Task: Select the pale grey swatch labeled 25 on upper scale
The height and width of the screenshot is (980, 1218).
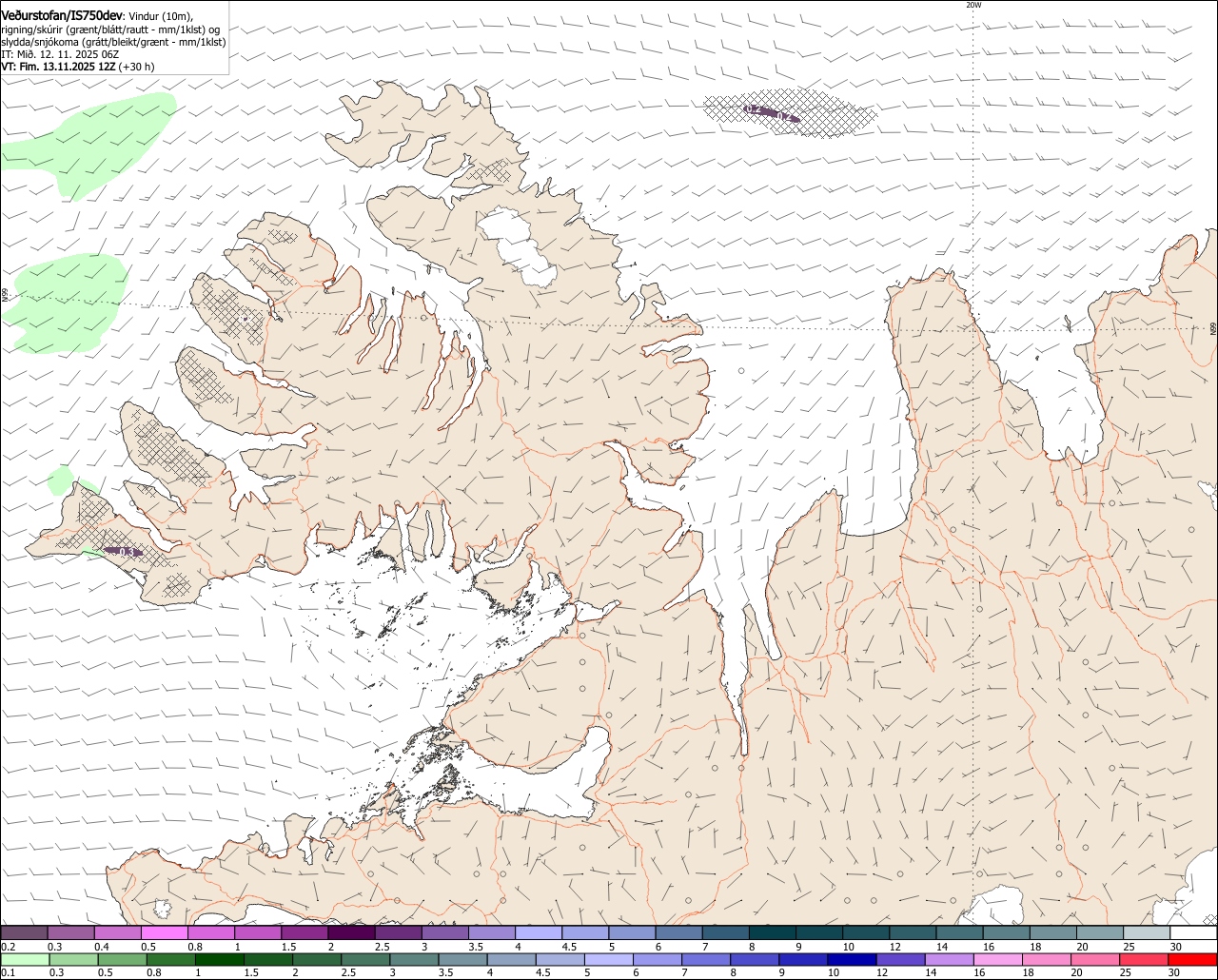Action: point(1147,933)
